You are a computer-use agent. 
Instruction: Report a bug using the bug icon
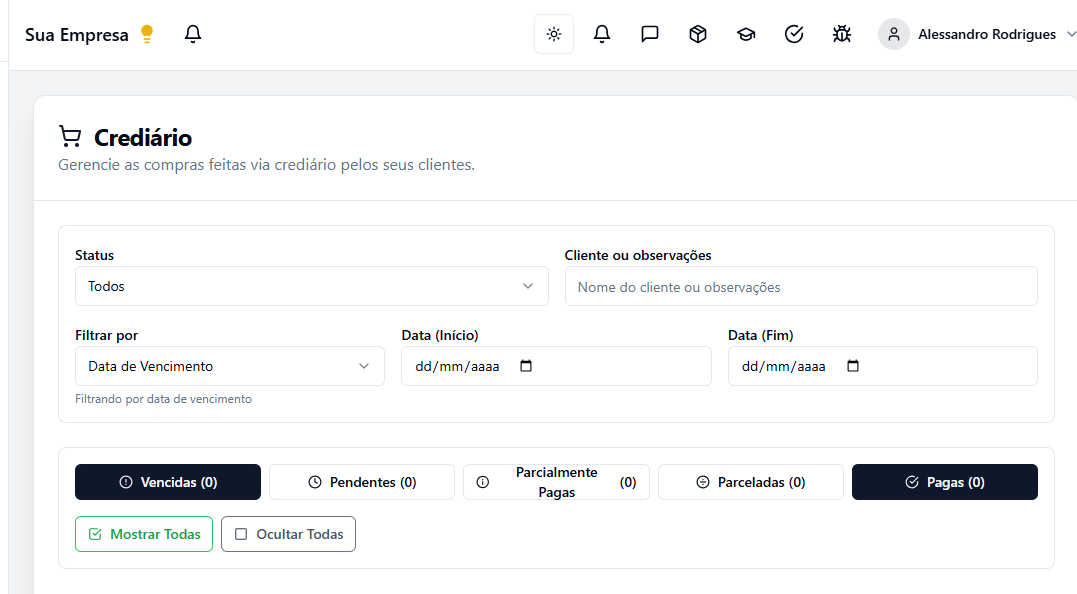(842, 33)
